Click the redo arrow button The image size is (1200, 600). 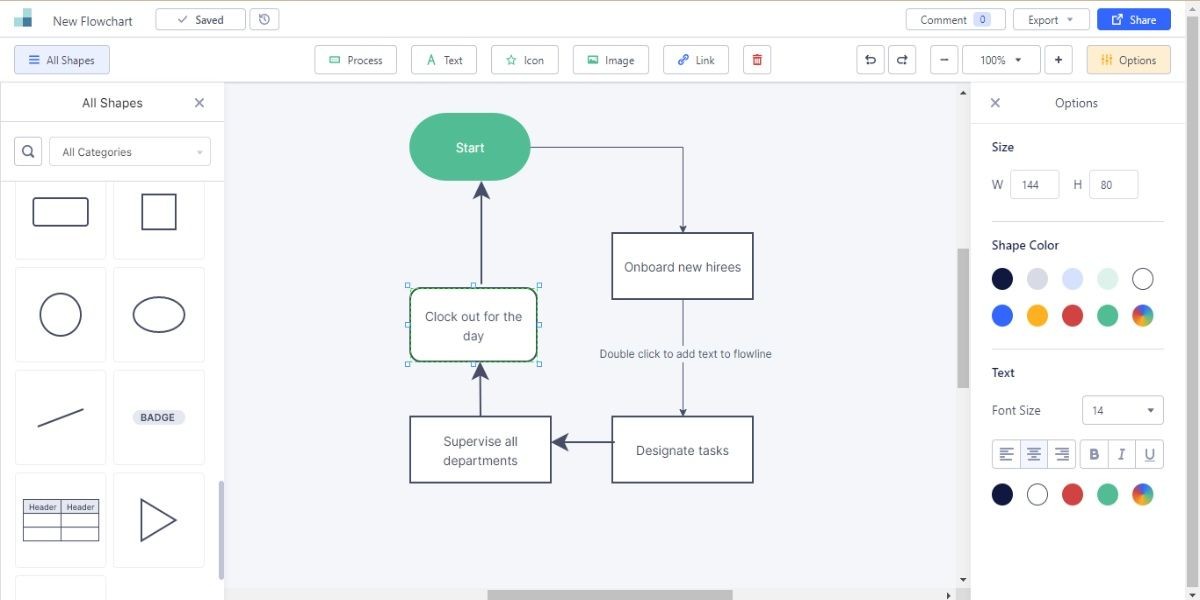pos(901,60)
